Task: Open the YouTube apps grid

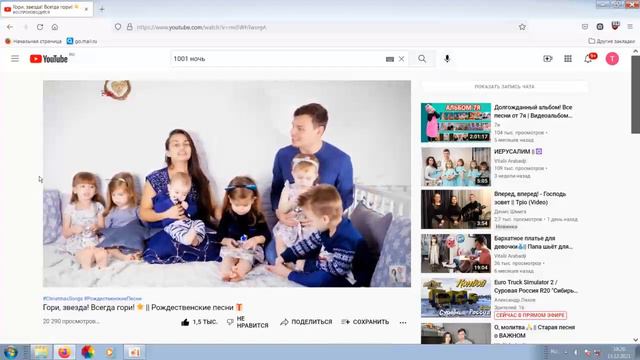Action: pyautogui.click(x=568, y=59)
